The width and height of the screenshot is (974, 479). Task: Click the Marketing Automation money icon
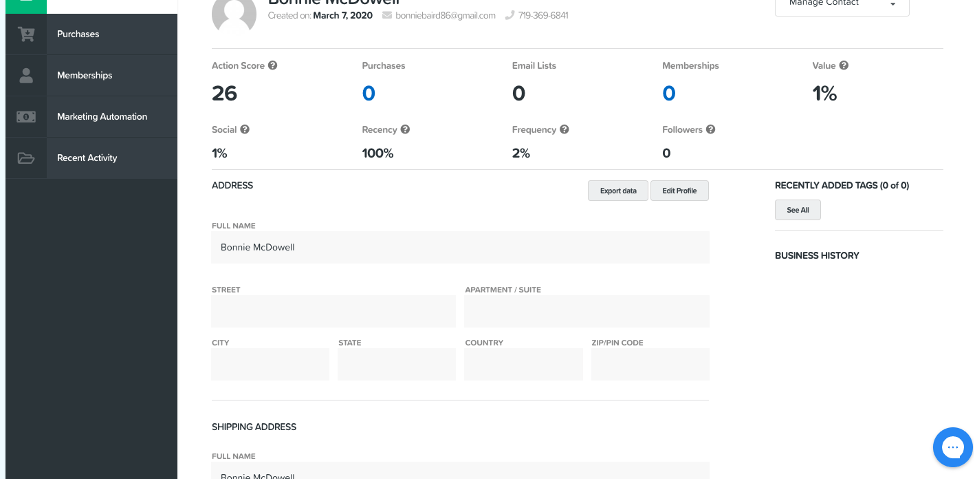tap(26, 117)
